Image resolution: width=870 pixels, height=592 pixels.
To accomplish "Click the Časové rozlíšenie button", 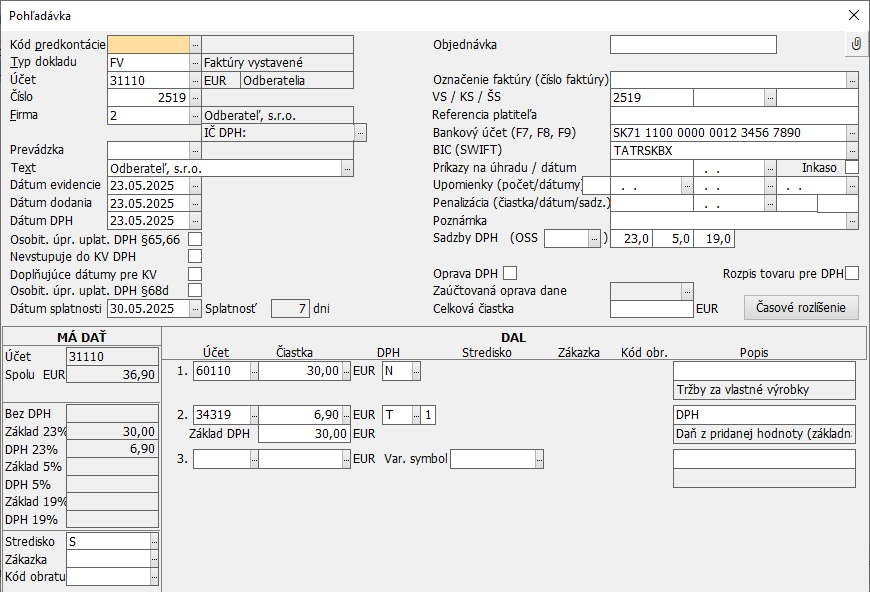I will point(801,308).
